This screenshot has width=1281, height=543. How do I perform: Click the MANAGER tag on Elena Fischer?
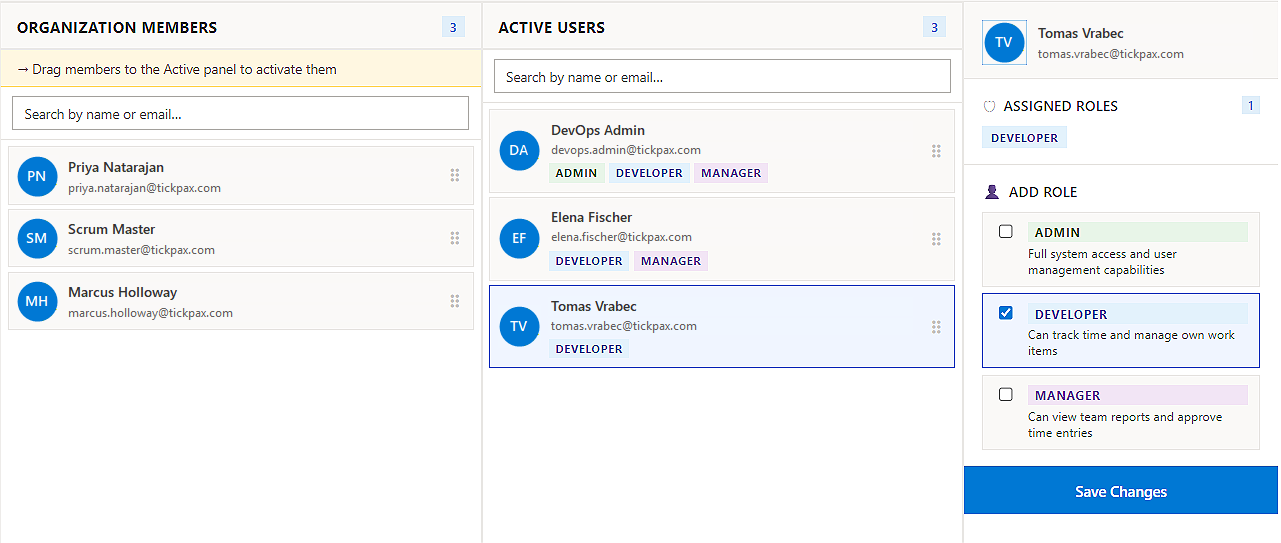[x=671, y=261]
